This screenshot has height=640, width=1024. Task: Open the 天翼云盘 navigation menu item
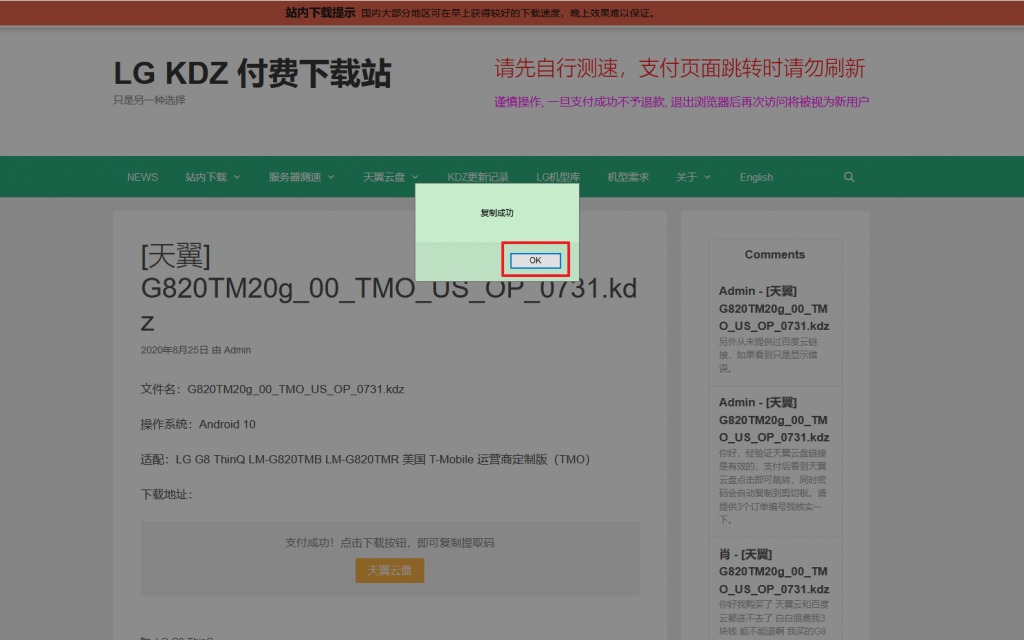[384, 177]
